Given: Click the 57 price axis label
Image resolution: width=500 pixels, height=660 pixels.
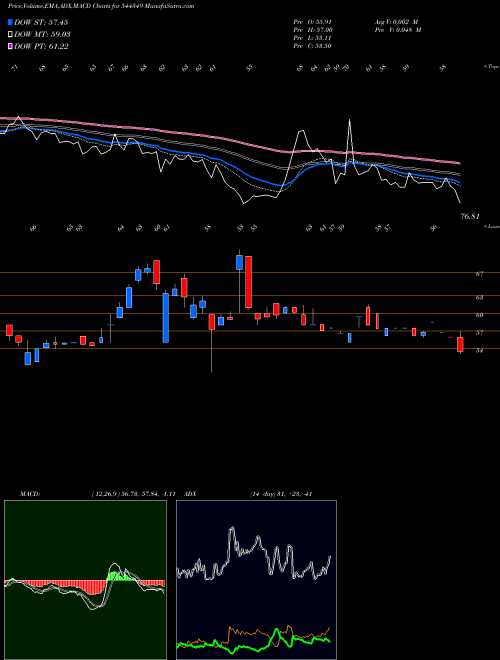Looking at the screenshot, I should 479,333.
